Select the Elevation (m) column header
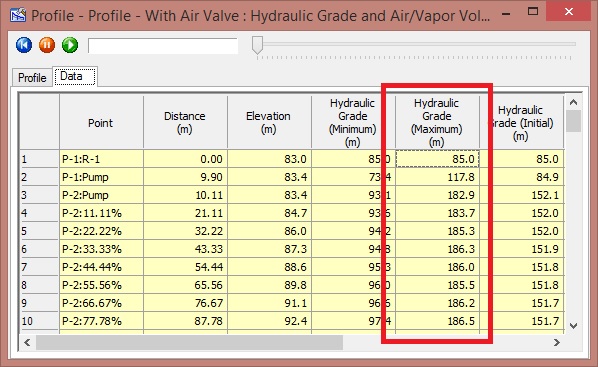Image resolution: width=598 pixels, height=367 pixels. click(269, 122)
